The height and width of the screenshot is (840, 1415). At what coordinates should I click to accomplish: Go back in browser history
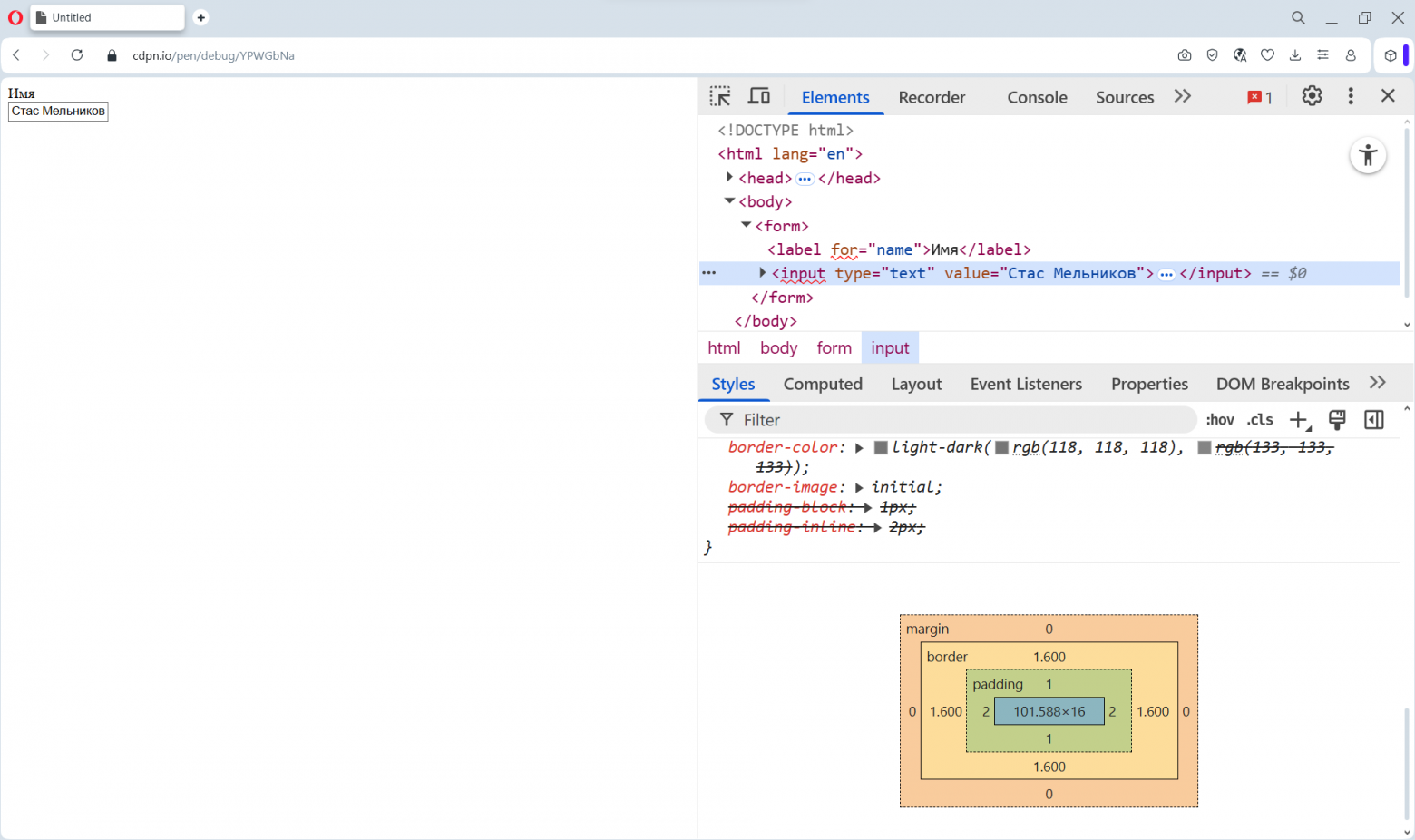click(16, 55)
